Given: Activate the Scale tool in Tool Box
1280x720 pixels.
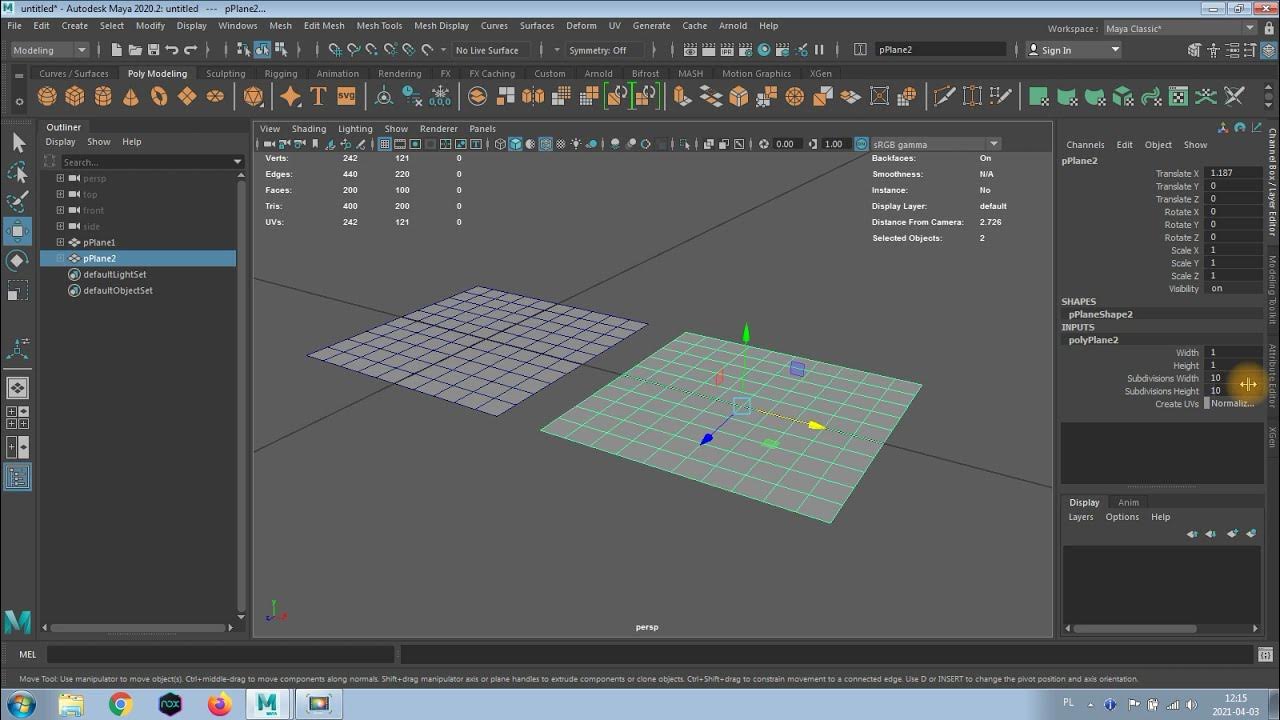Looking at the screenshot, I should pyautogui.click(x=18, y=291).
